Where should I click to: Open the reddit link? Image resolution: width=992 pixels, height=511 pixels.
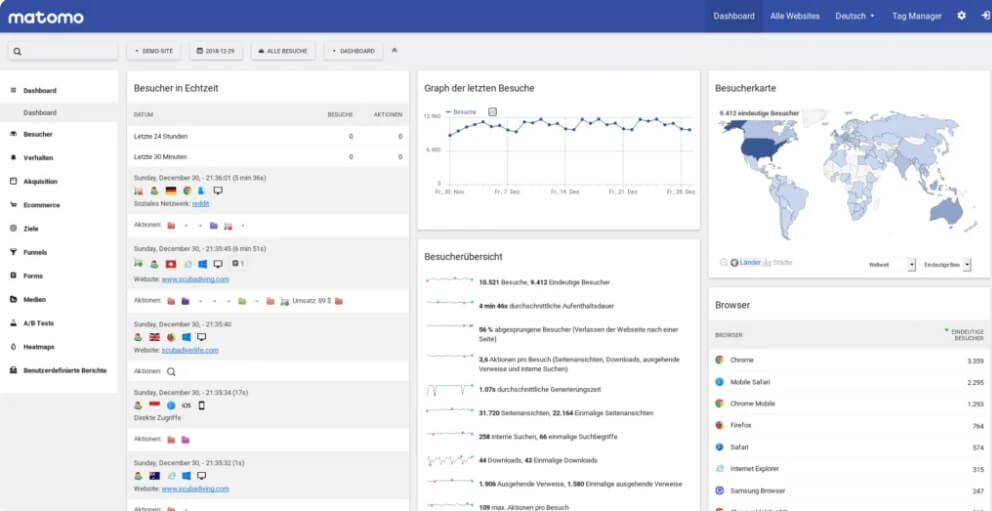[x=201, y=204]
